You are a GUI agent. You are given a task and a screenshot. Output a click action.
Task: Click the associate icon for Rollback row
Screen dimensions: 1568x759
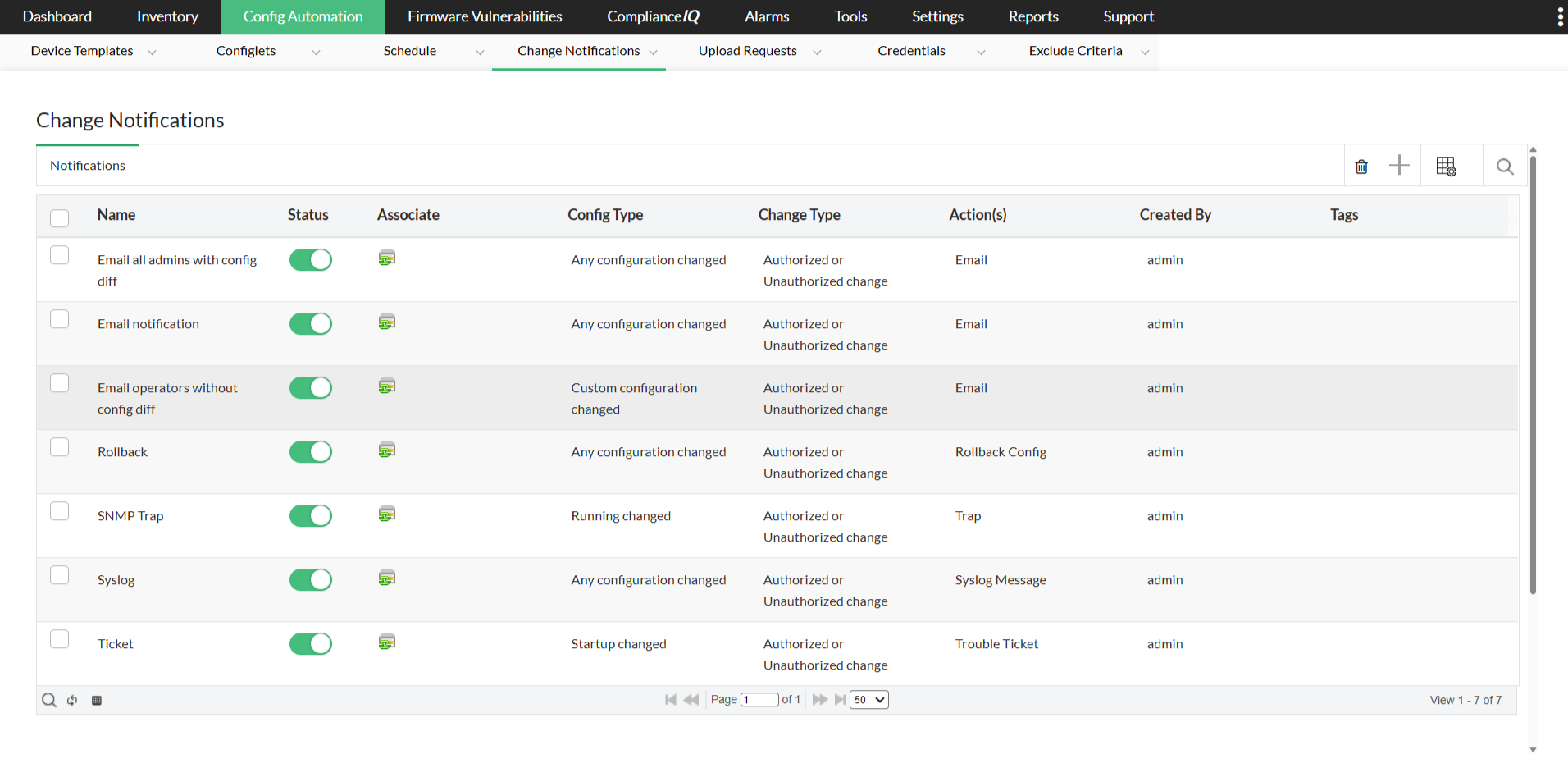pos(387,450)
